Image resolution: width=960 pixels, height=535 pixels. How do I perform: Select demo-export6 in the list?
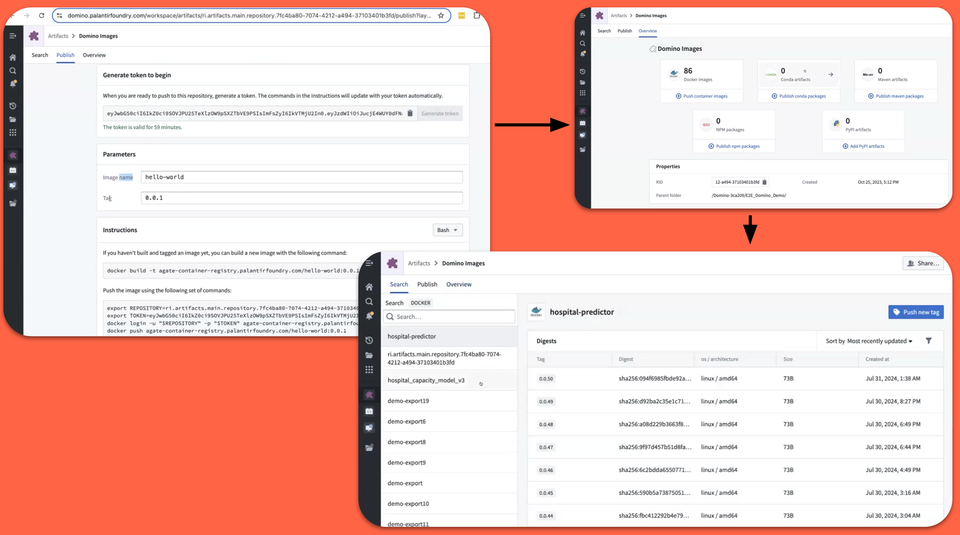[x=449, y=422]
